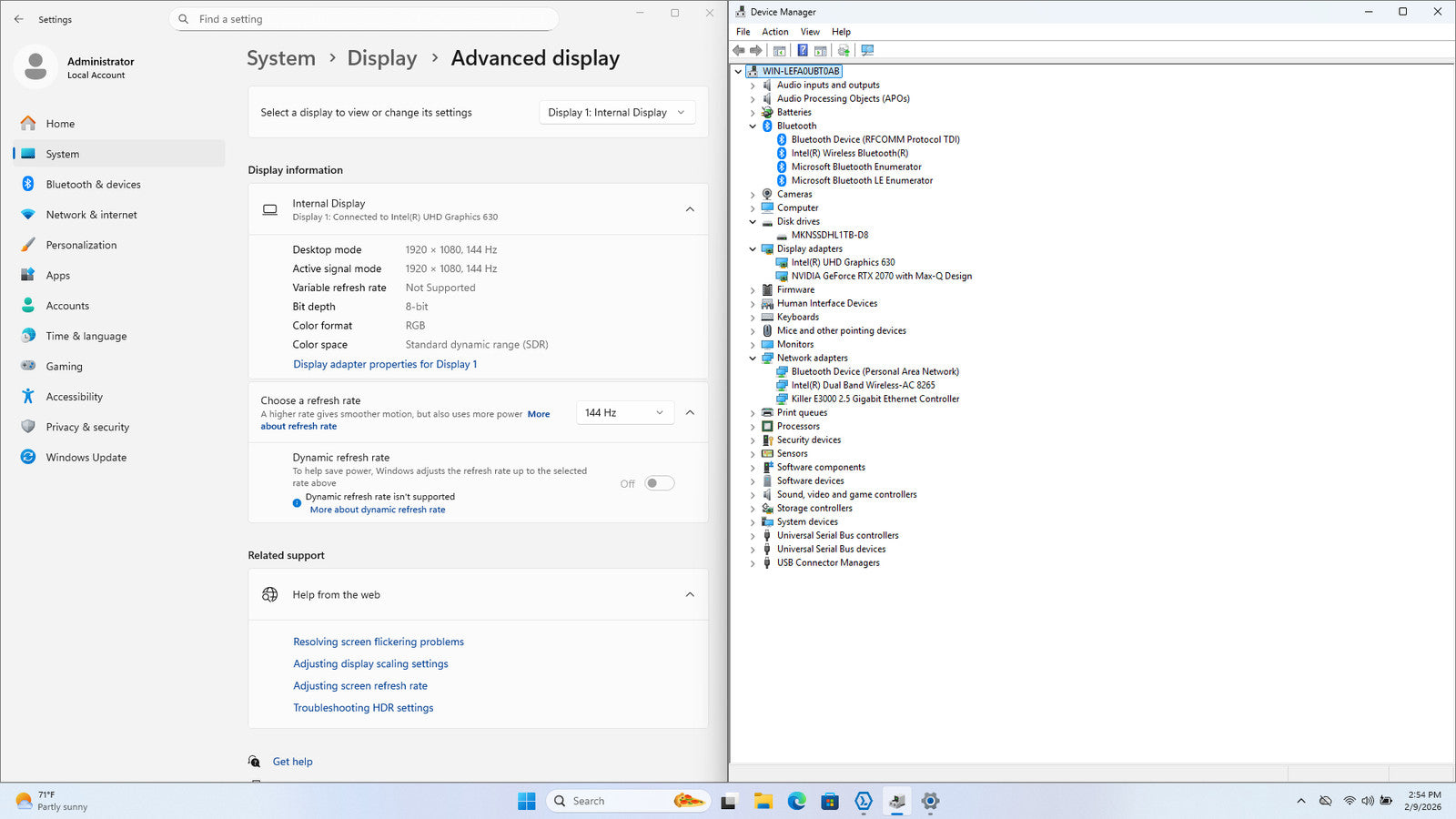Image resolution: width=1456 pixels, height=819 pixels.
Task: Click Display adapter properties for Display 1 link
Action: click(385, 364)
